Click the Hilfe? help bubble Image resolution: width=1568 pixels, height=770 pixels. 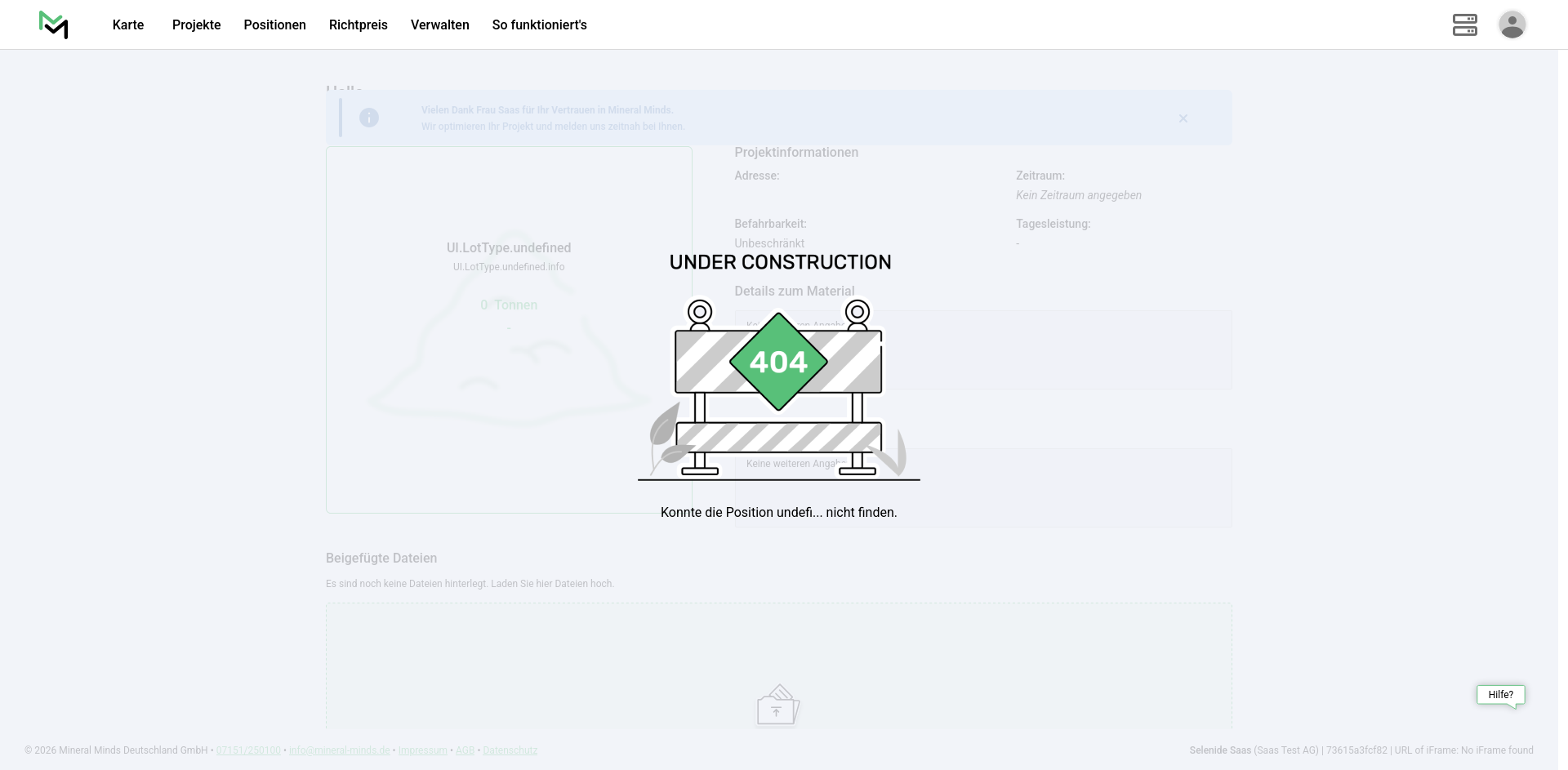click(1500, 695)
